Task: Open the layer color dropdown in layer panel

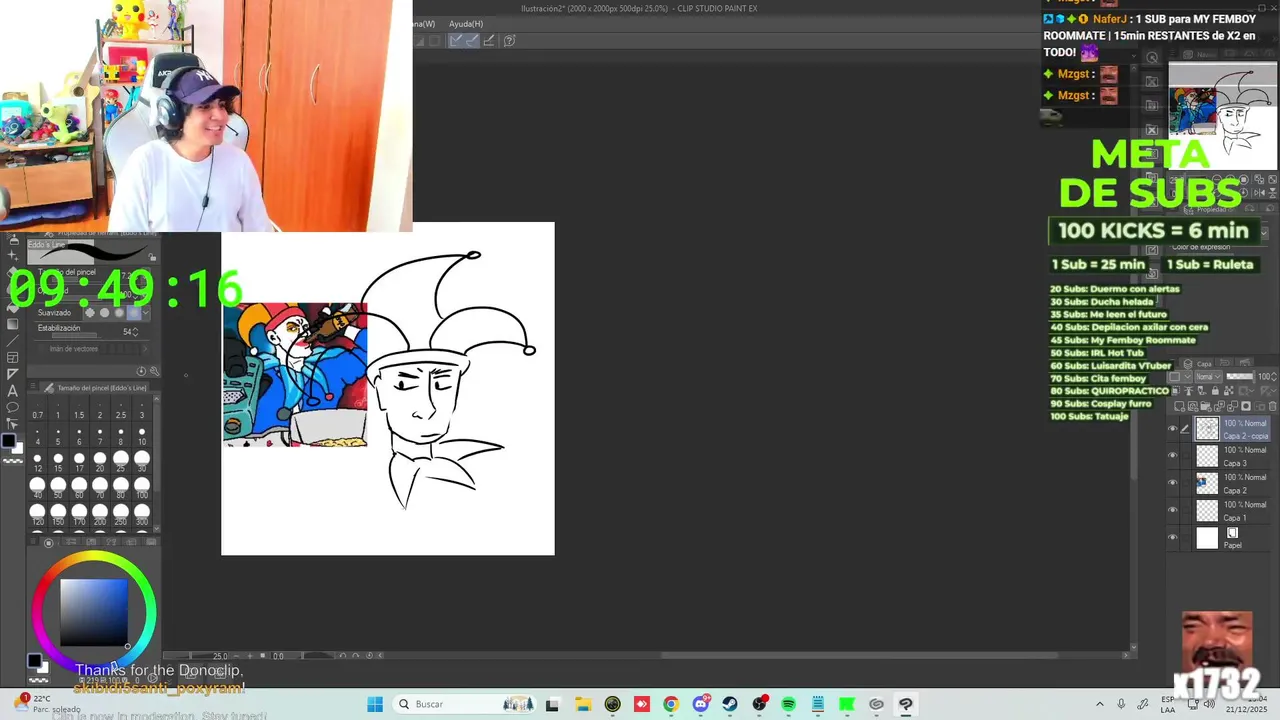Action: pos(1180,376)
